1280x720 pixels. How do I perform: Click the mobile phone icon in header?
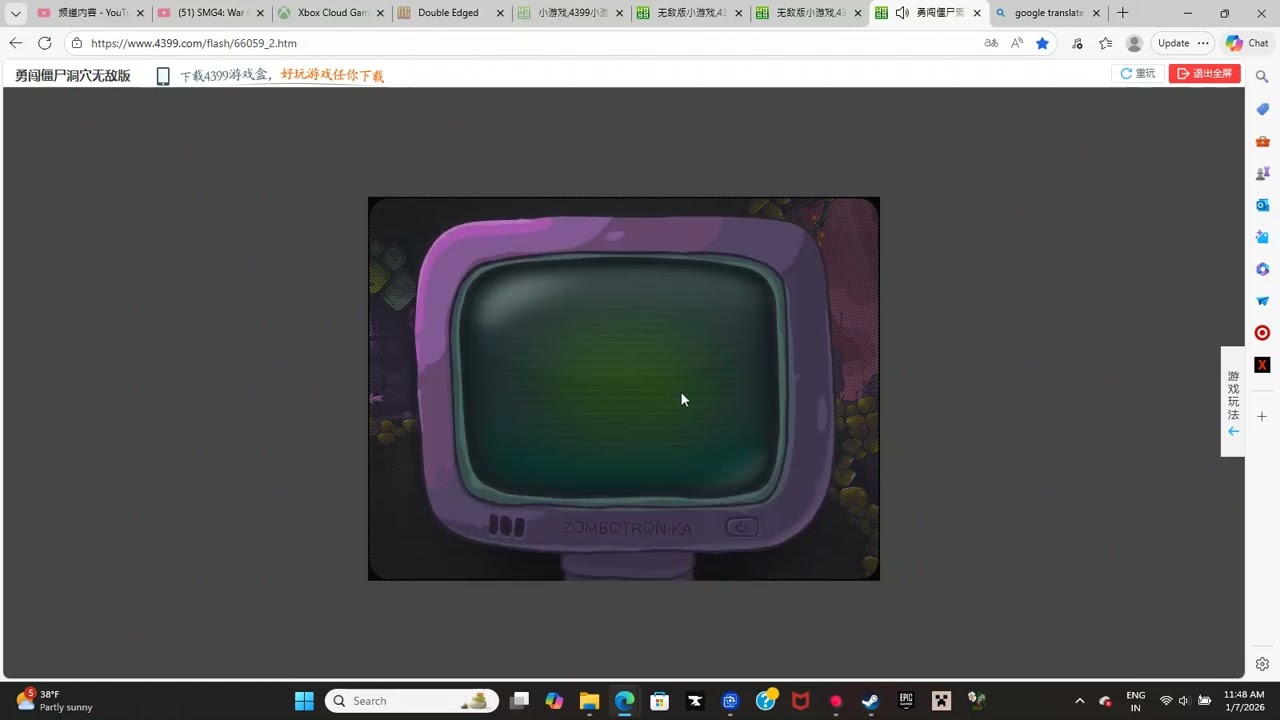(x=163, y=76)
